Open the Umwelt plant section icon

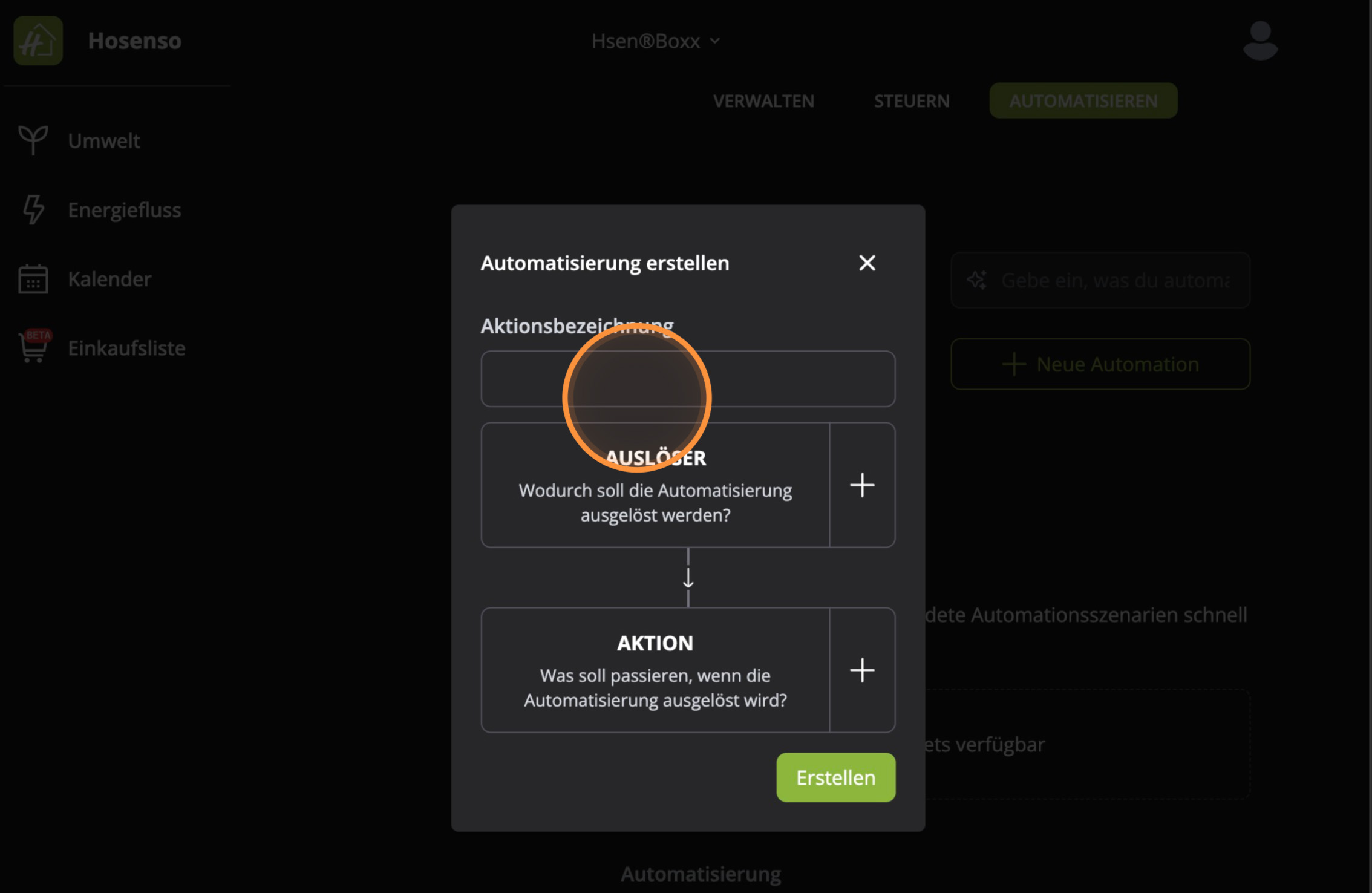coord(33,140)
